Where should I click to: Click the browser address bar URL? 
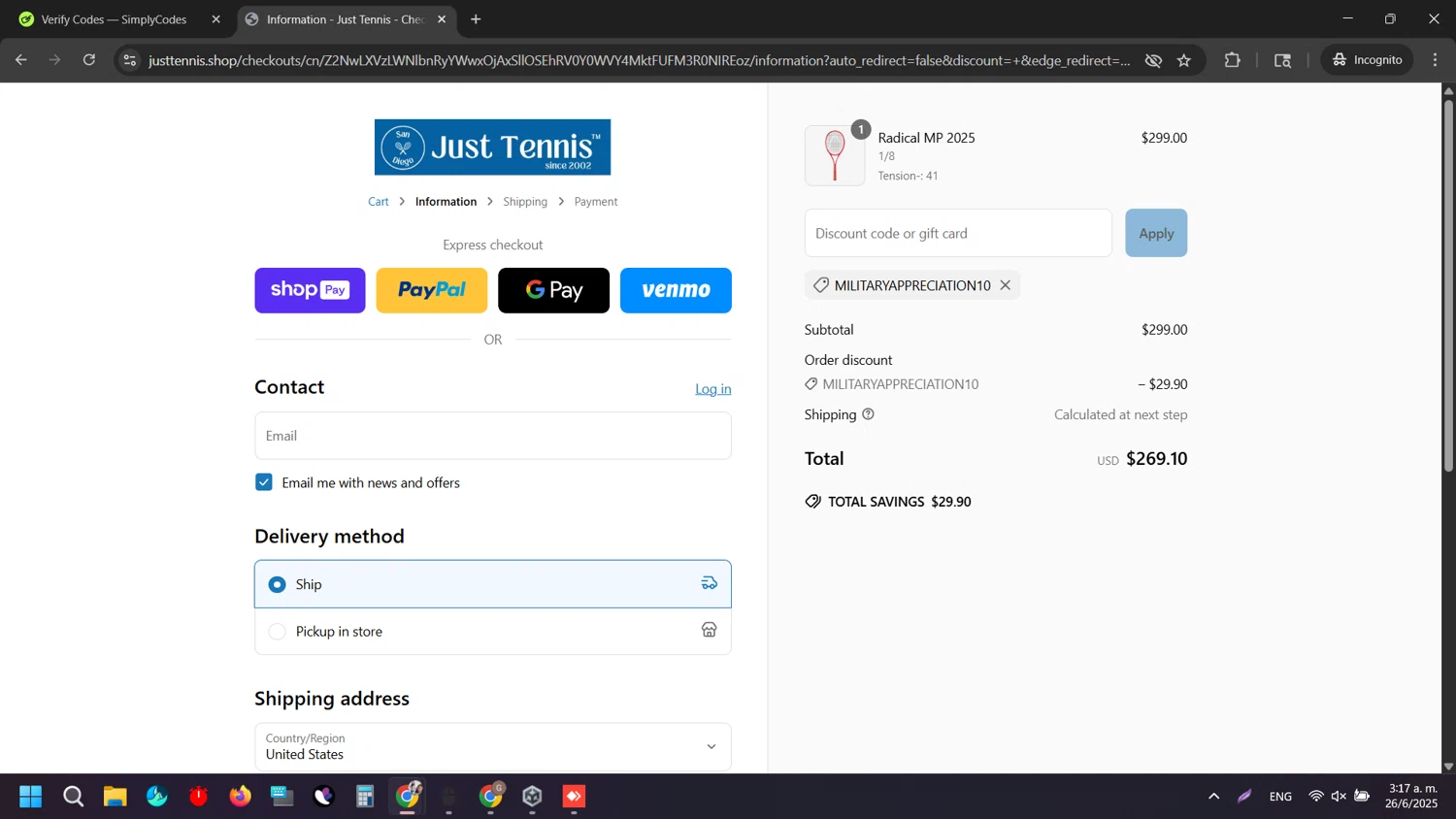[639, 60]
